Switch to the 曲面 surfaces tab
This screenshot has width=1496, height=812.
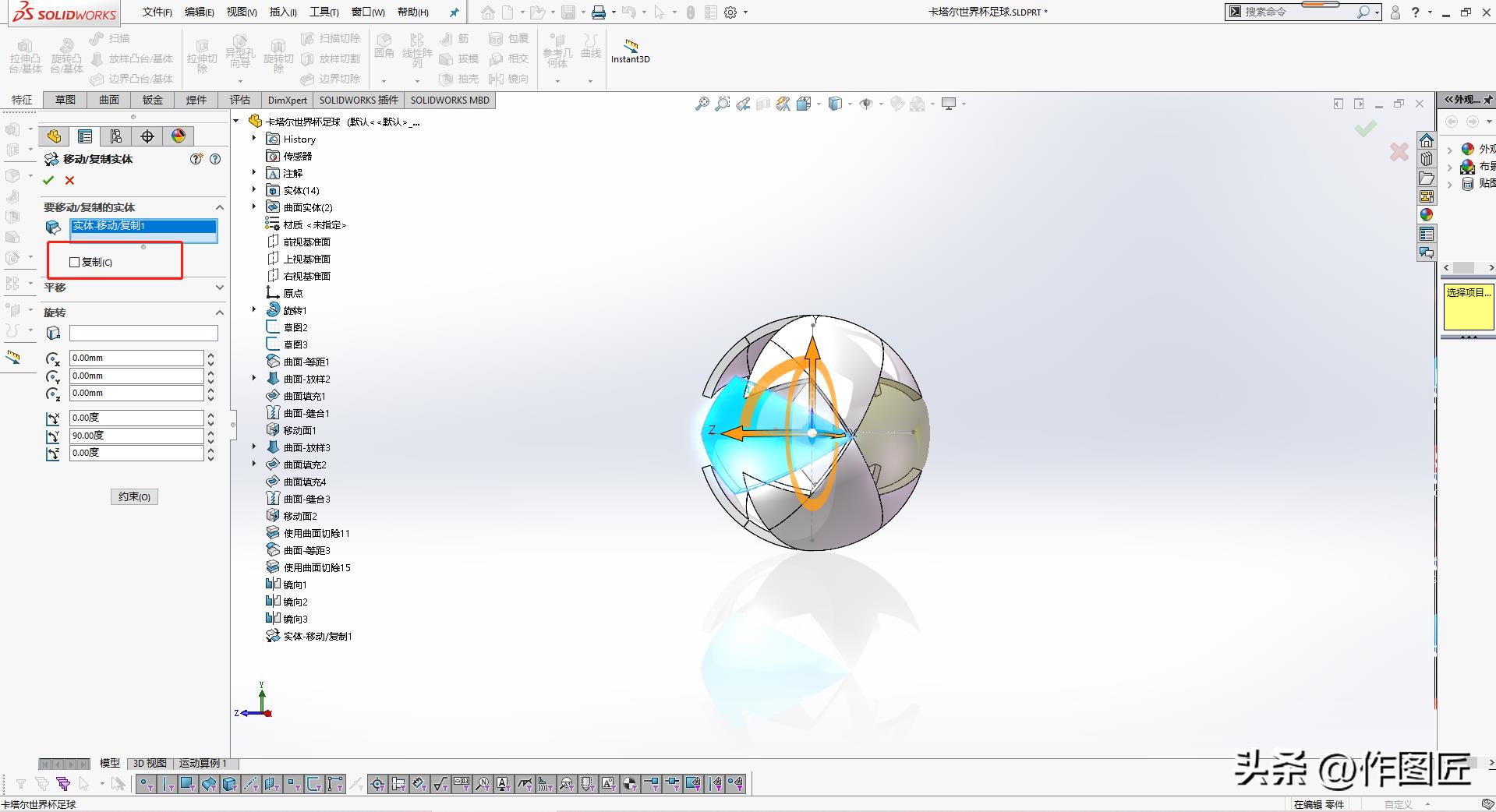pos(109,100)
